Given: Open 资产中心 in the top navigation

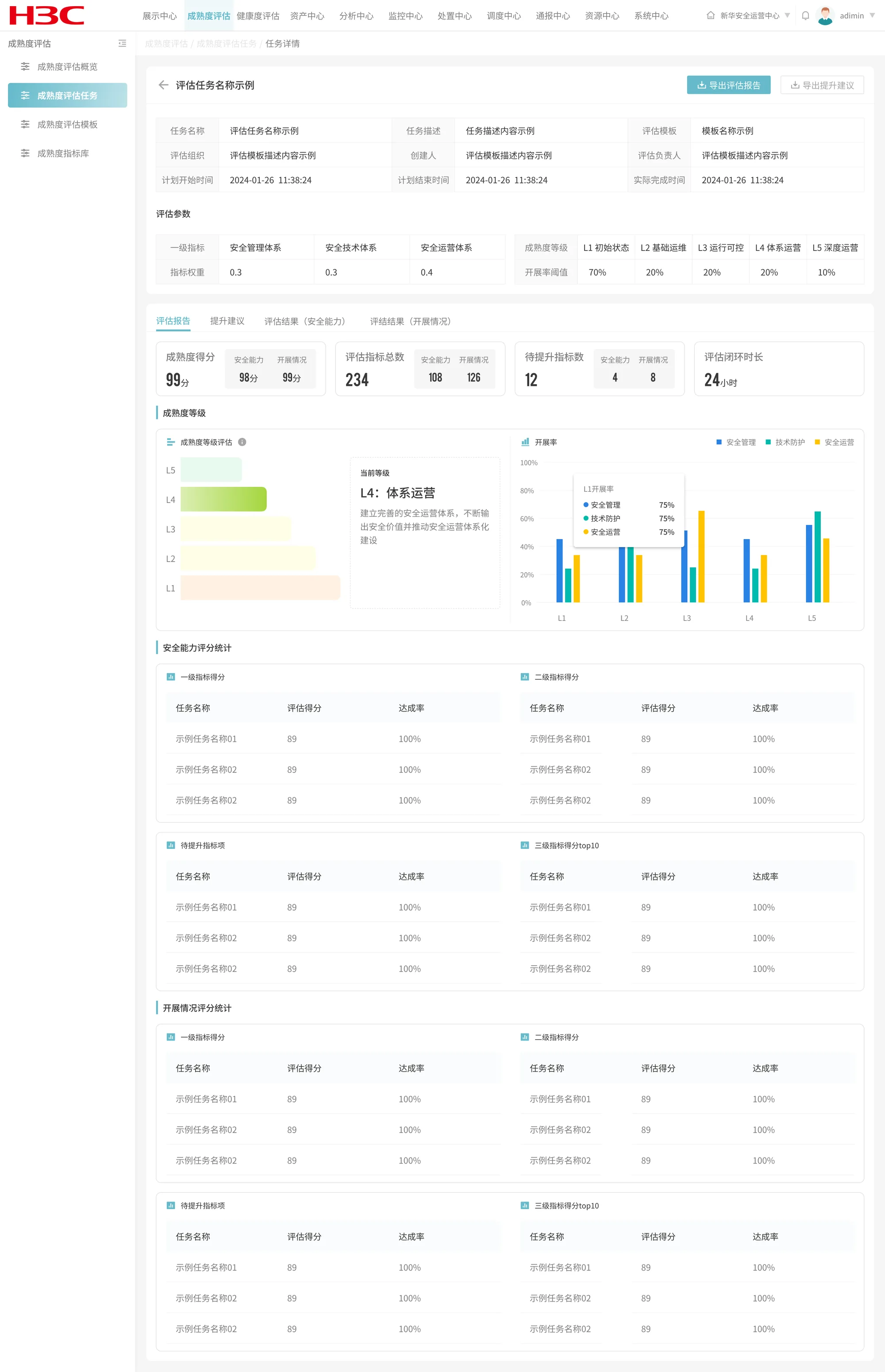Looking at the screenshot, I should pos(307,15).
